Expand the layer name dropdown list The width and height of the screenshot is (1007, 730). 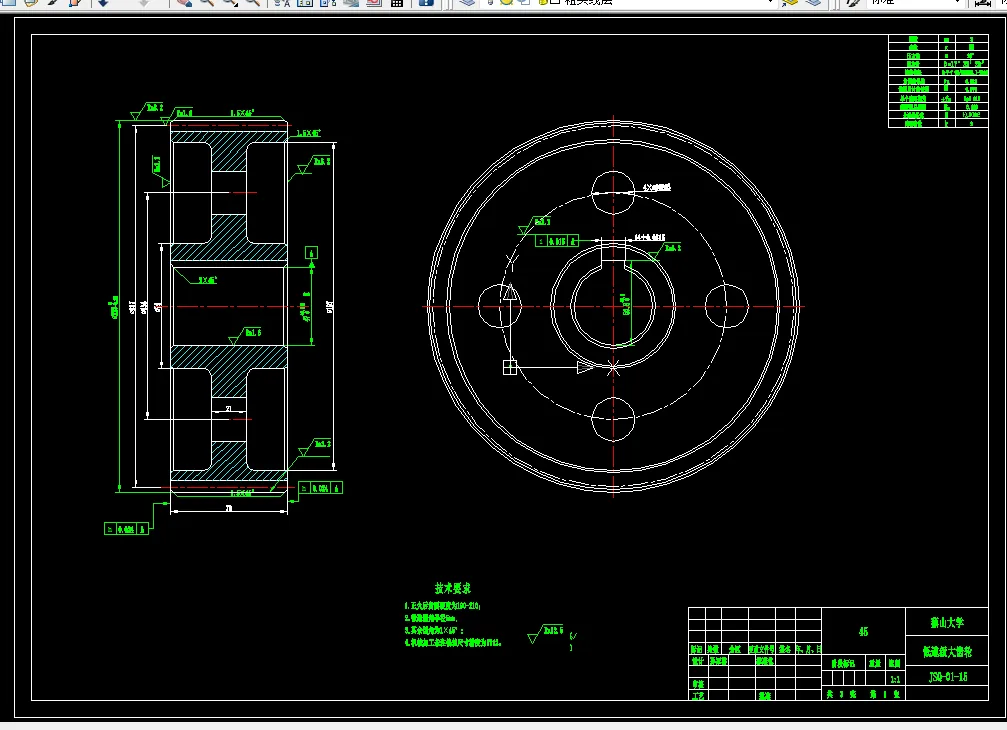(x=769, y=3)
